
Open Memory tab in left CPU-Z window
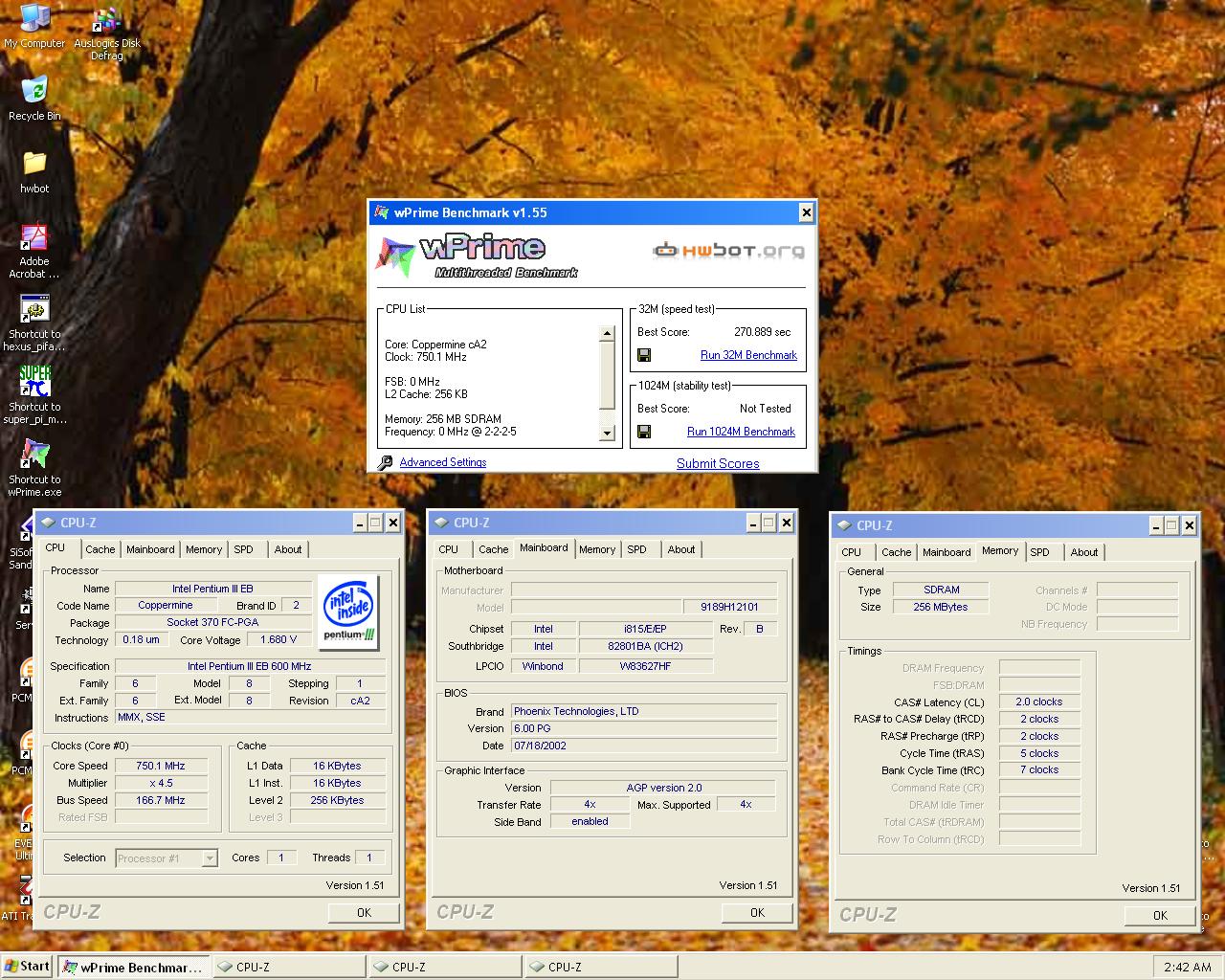click(x=204, y=549)
